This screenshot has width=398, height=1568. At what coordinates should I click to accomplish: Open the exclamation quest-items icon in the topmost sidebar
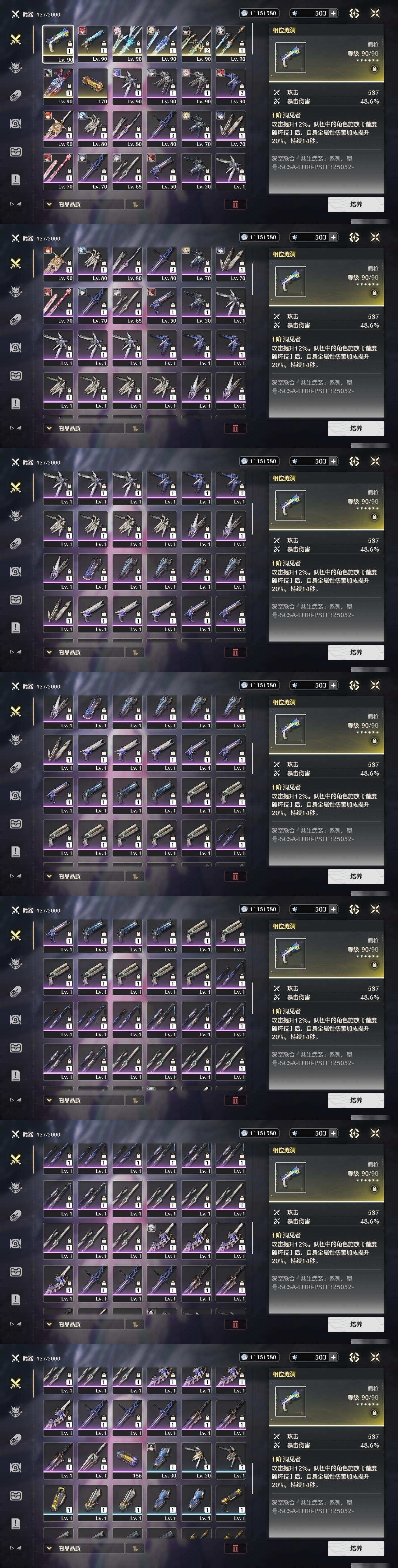pos(16,179)
